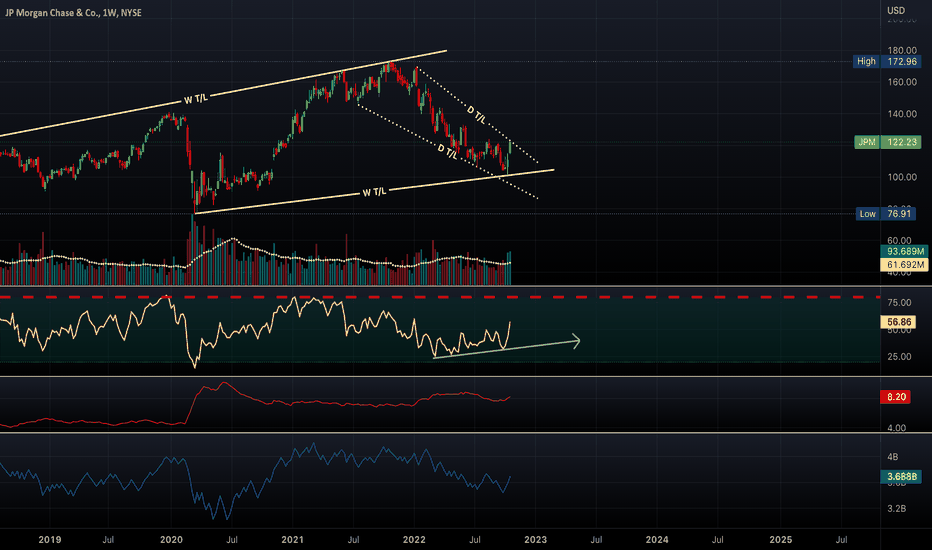Click the 160.00 price axis level
Image resolution: width=932 pixels, height=550 pixels.
click(x=902, y=82)
